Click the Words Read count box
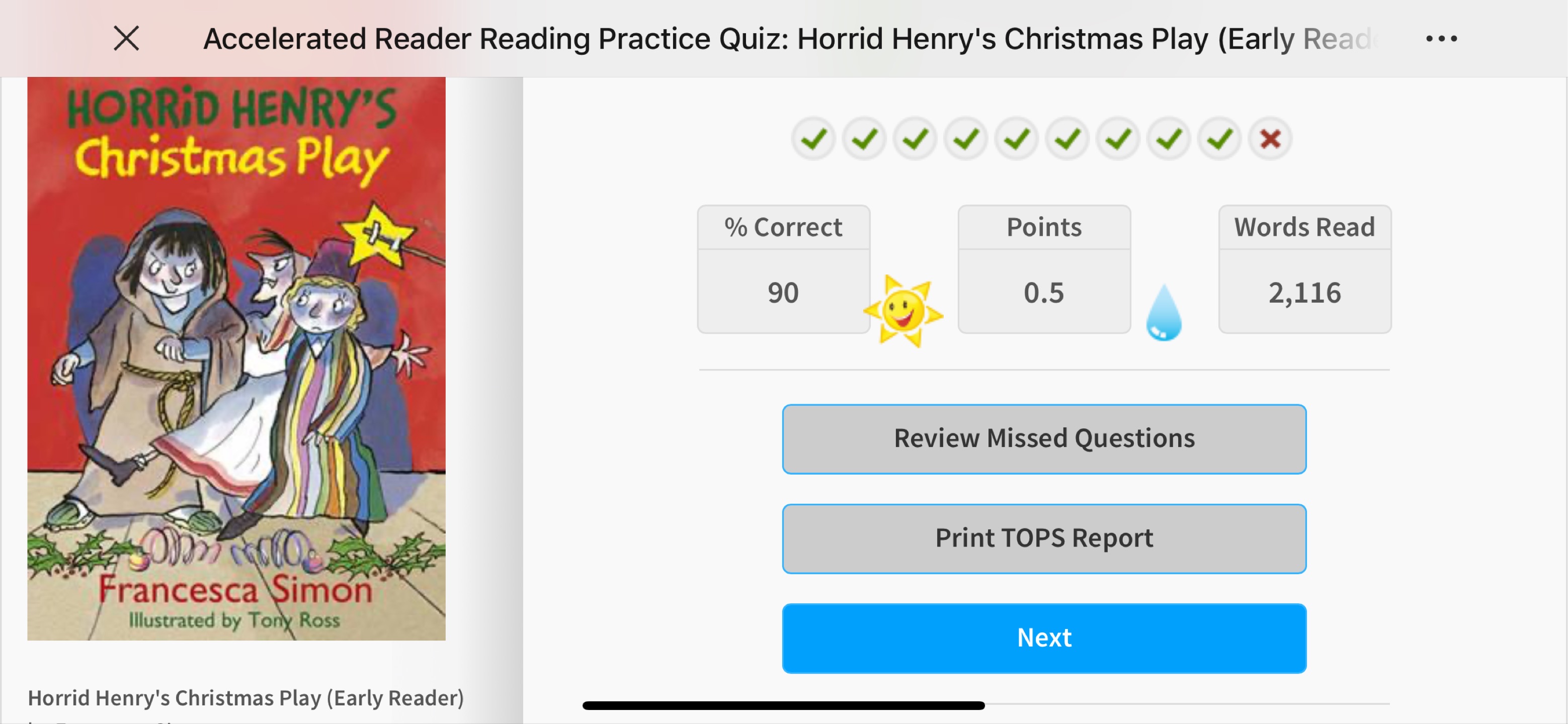The height and width of the screenshot is (724, 1568). (1304, 269)
